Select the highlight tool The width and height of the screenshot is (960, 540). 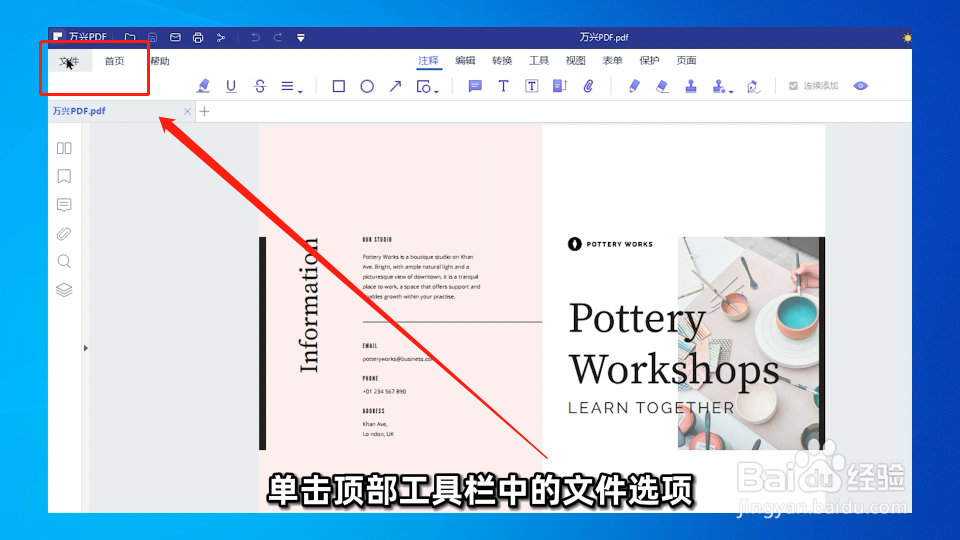[x=203, y=86]
